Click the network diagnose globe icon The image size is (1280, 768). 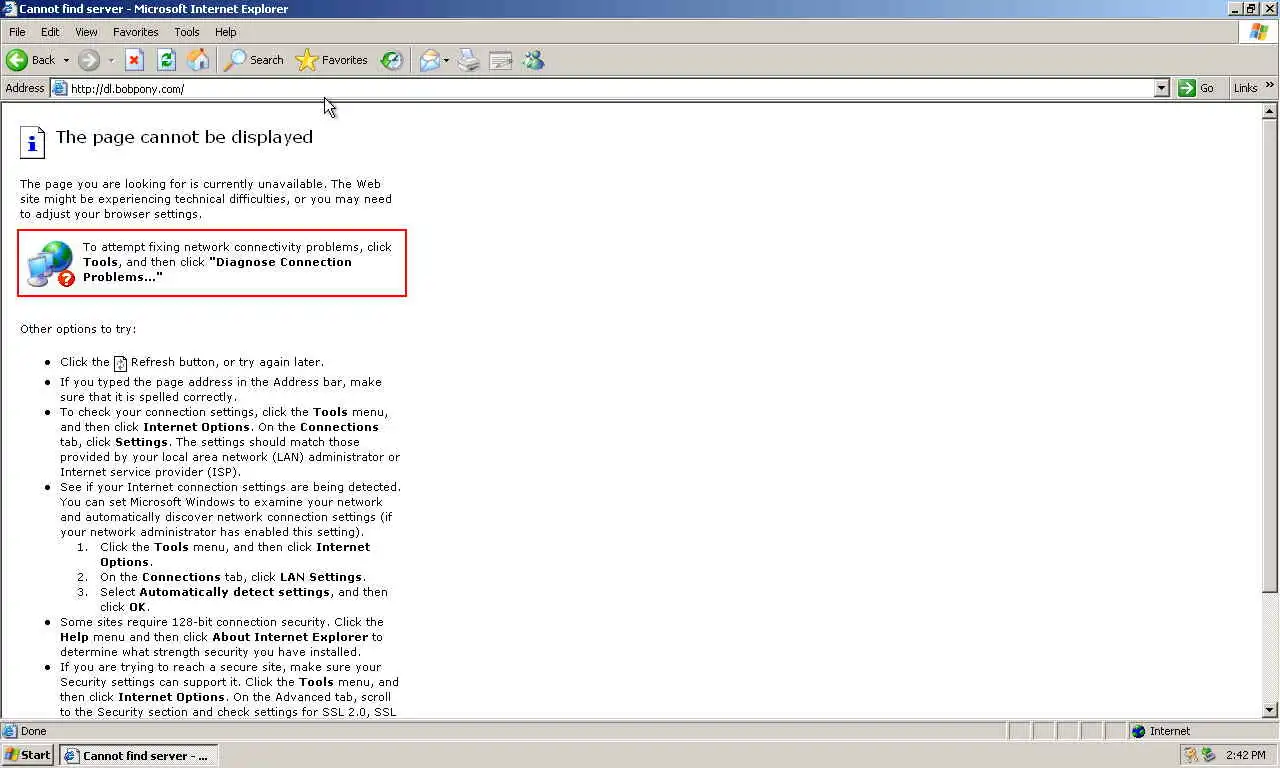tap(50, 263)
